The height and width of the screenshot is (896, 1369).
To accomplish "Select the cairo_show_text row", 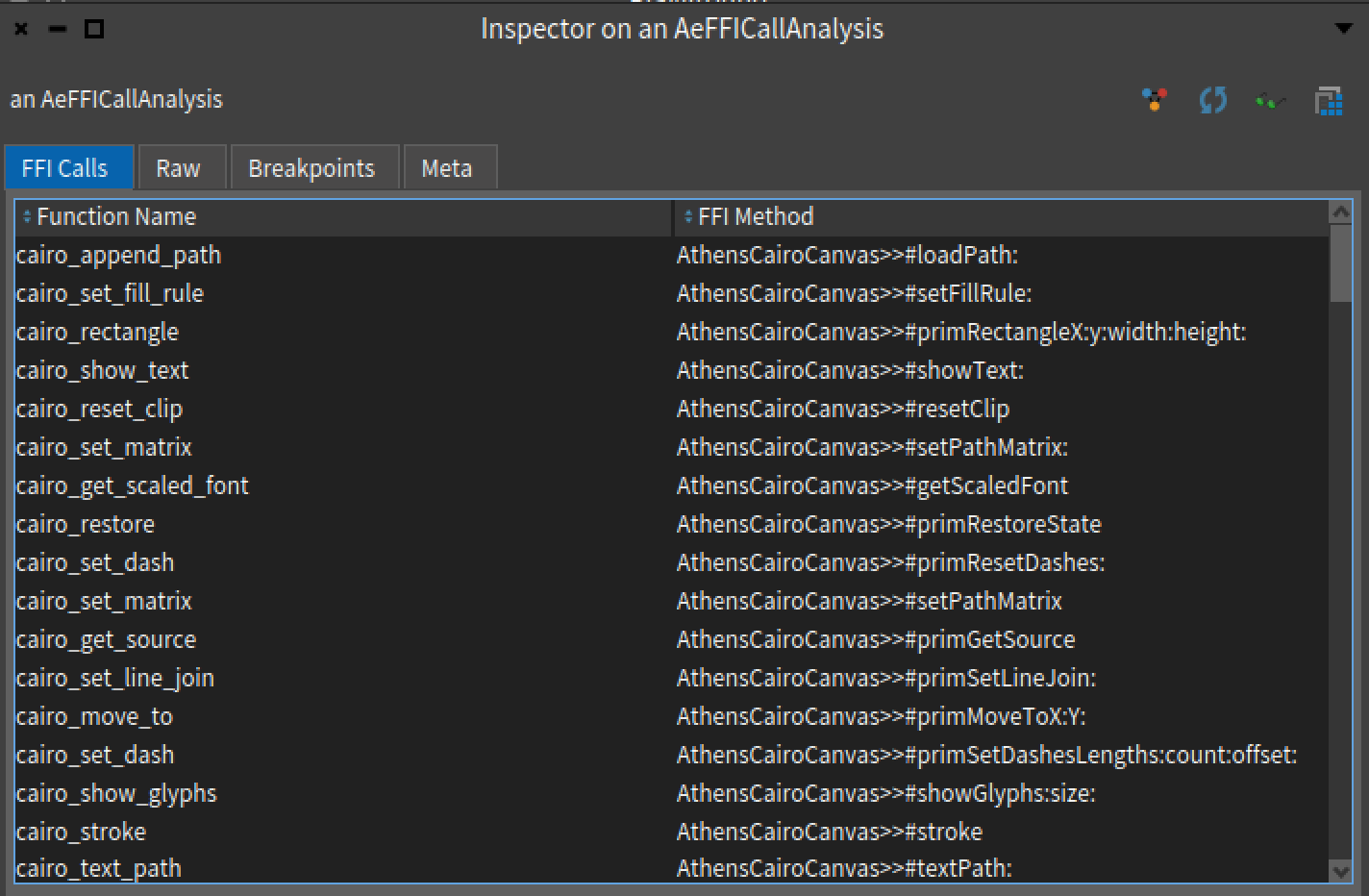I will [102, 370].
